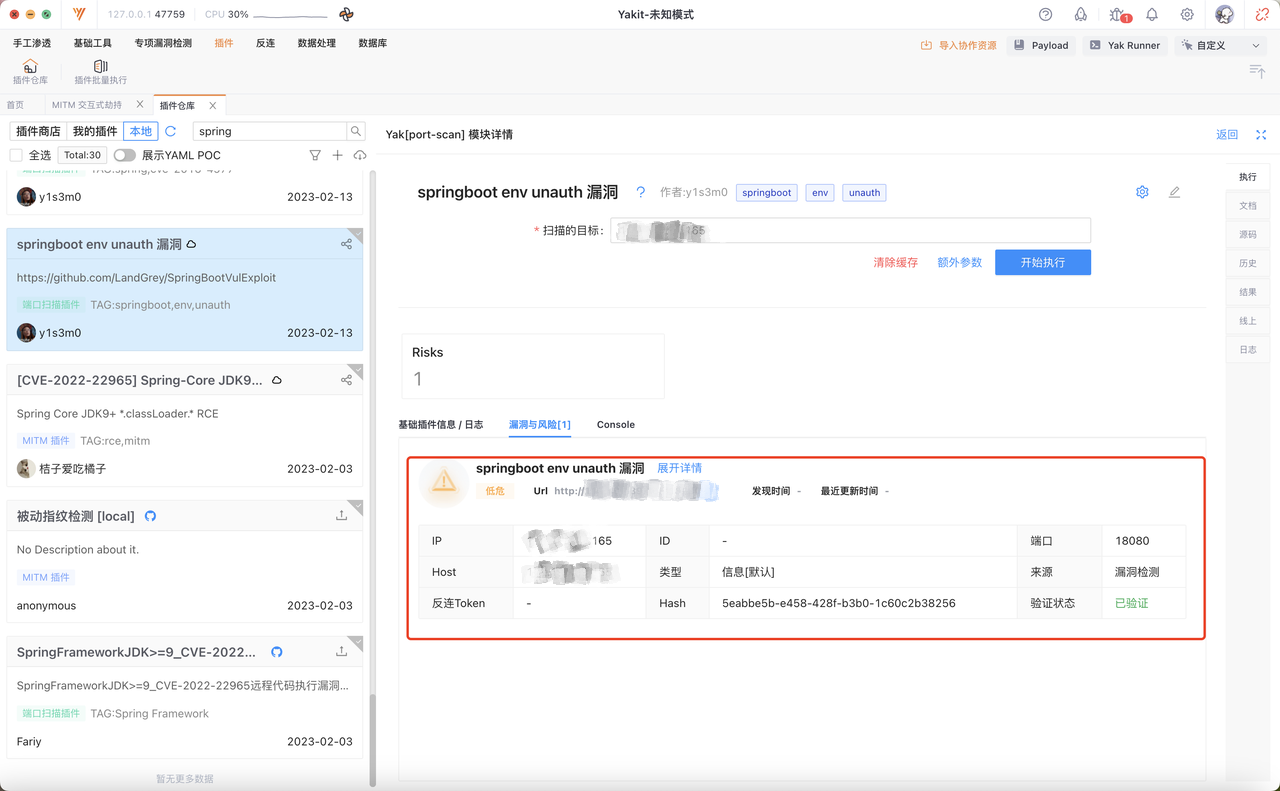Open the 专项漏洞检测 menu
The height and width of the screenshot is (791, 1280).
pyautogui.click(x=163, y=44)
